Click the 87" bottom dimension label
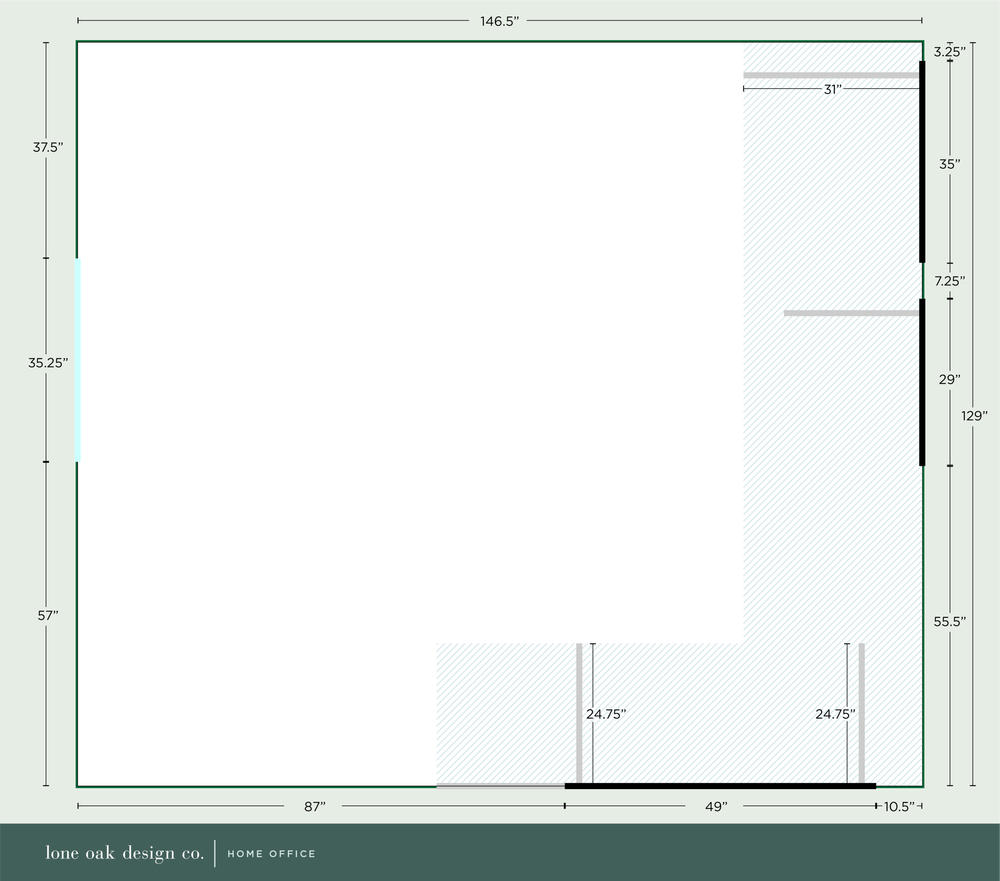 coord(315,804)
